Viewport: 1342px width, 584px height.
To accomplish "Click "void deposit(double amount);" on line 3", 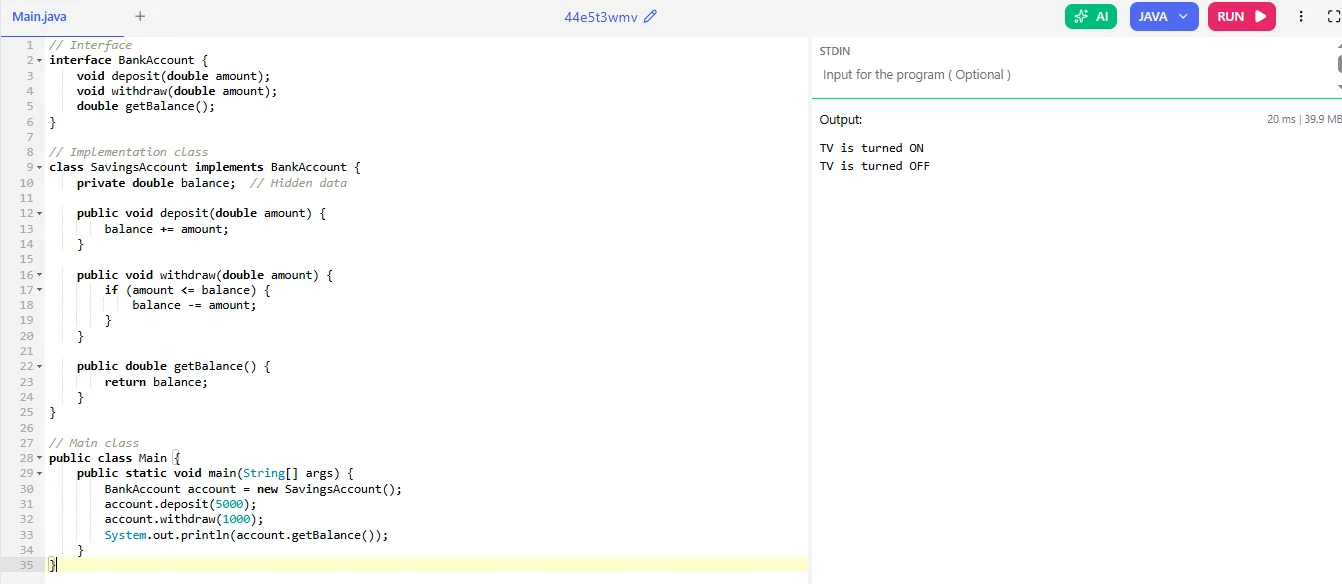I will click(174, 76).
